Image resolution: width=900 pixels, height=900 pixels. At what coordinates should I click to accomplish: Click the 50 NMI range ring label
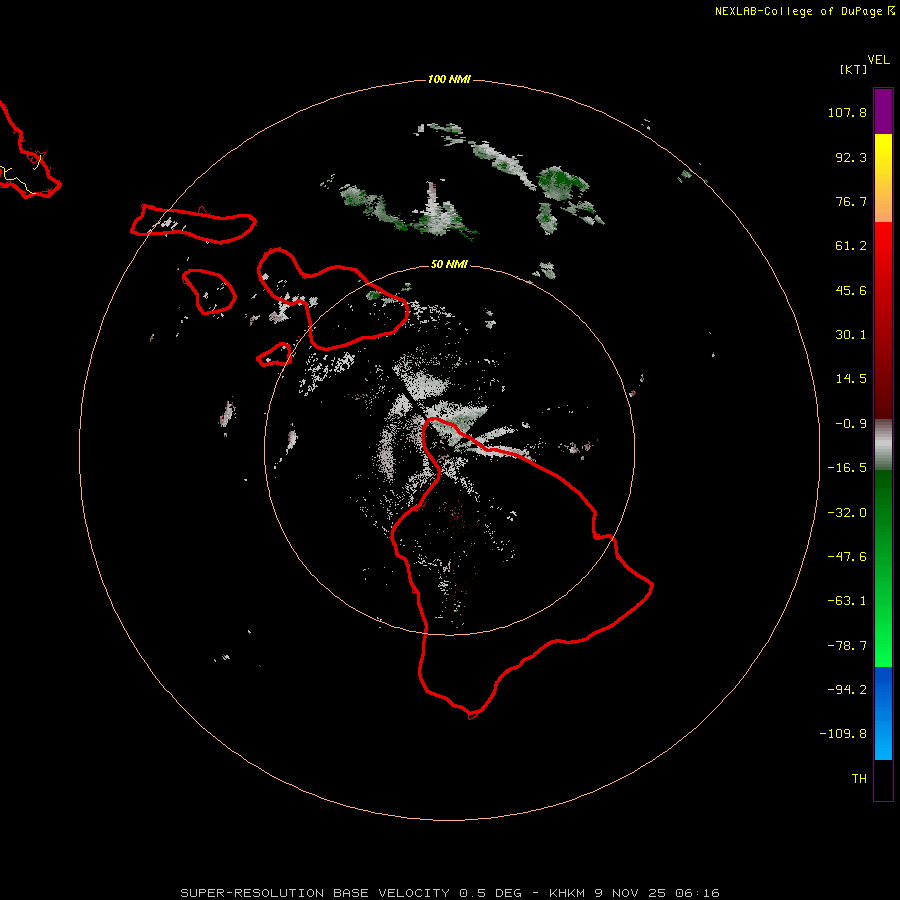click(x=449, y=264)
